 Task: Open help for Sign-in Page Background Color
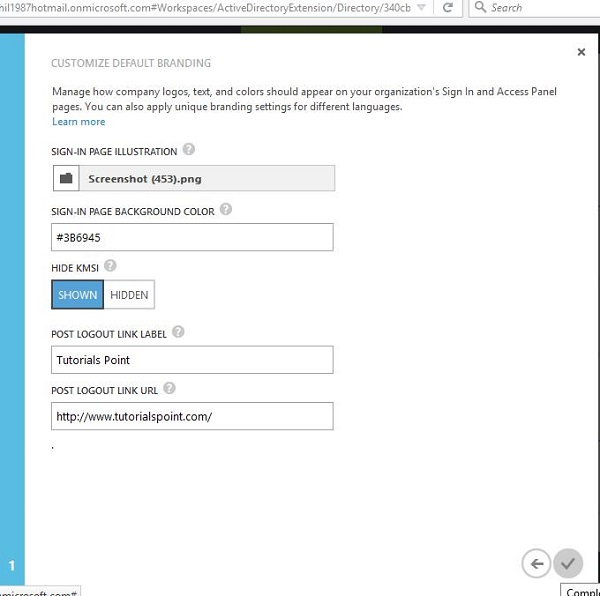click(x=226, y=209)
